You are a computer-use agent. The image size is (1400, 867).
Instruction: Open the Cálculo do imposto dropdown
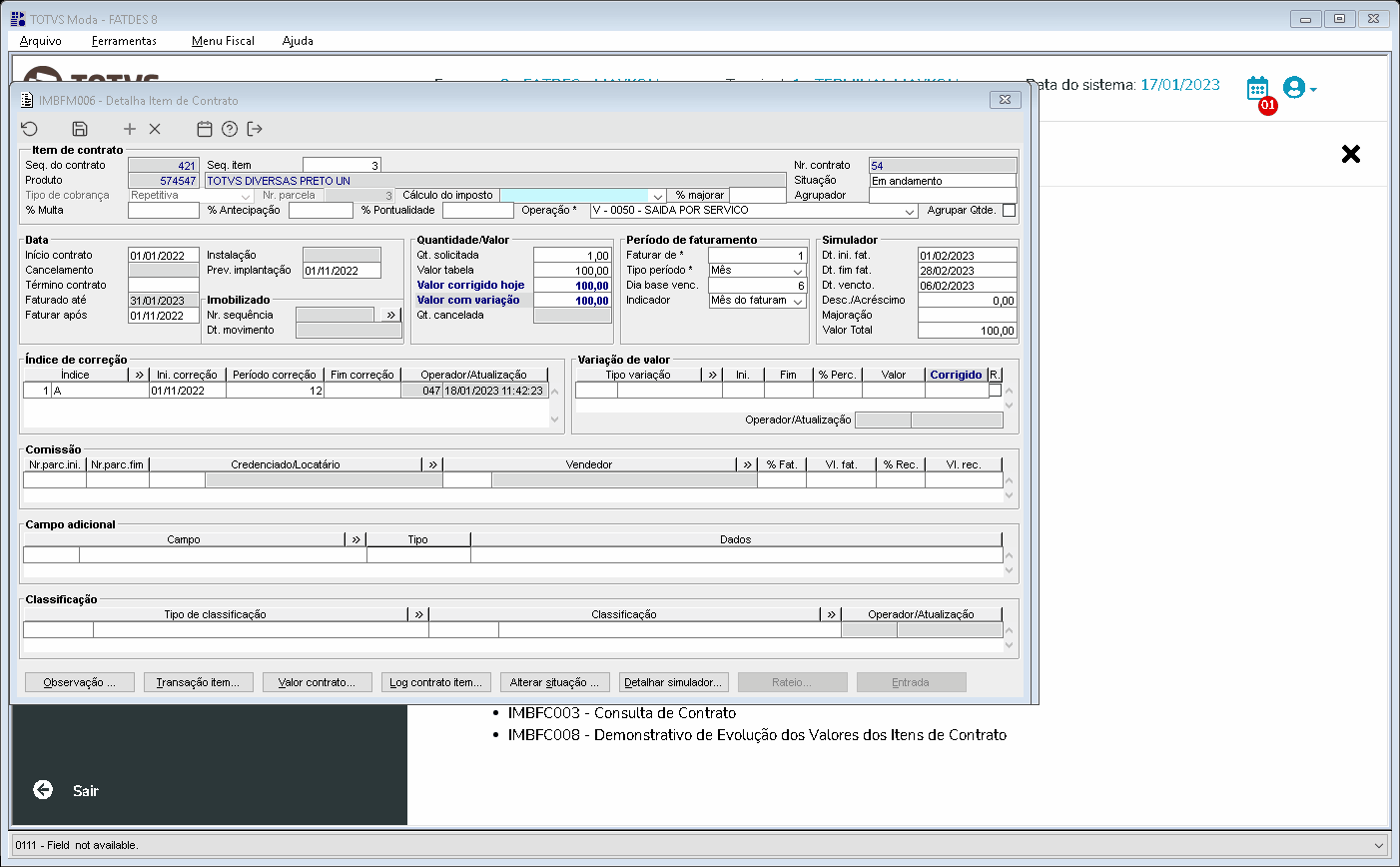click(x=657, y=196)
